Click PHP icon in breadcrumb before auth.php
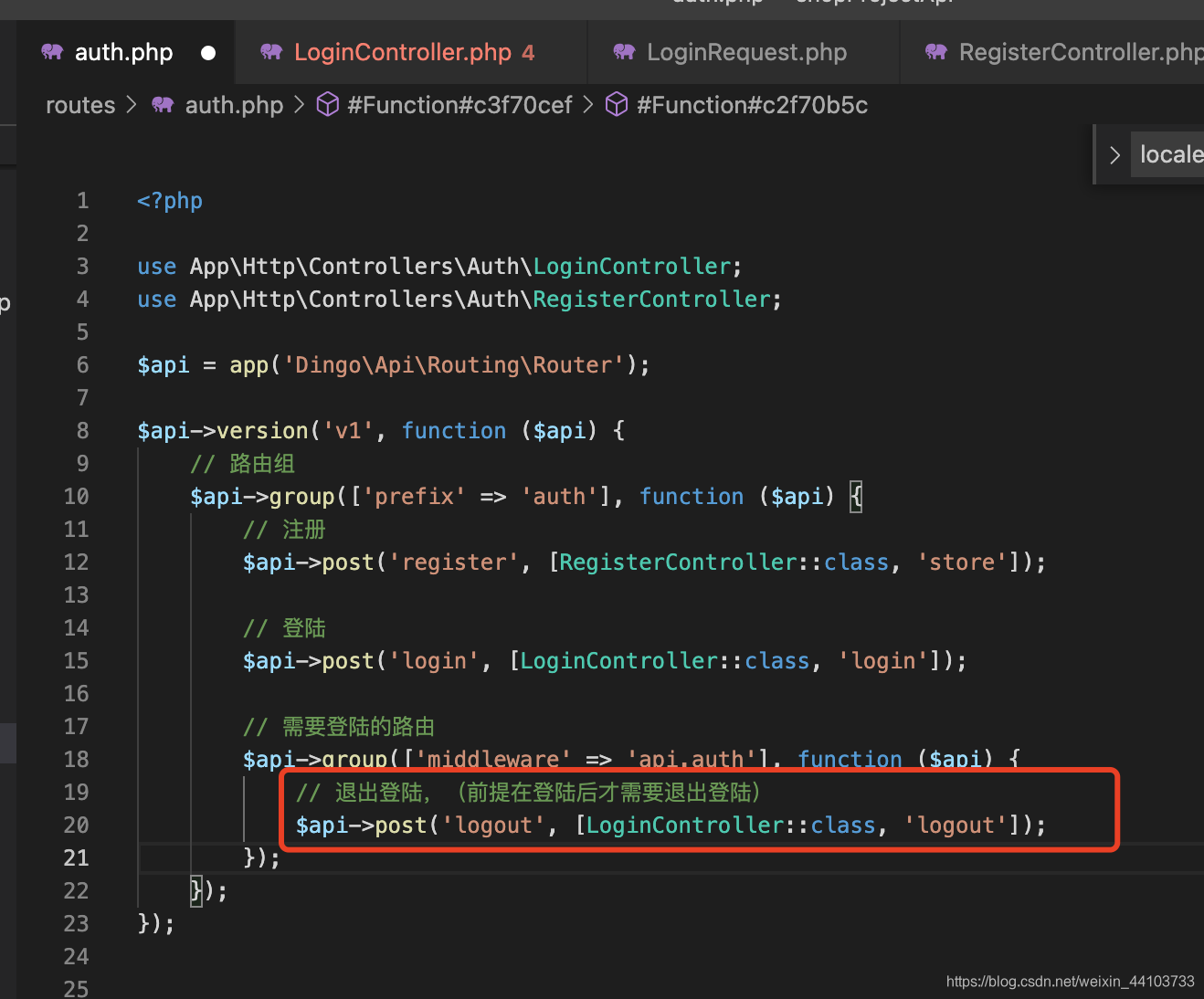 coord(163,105)
